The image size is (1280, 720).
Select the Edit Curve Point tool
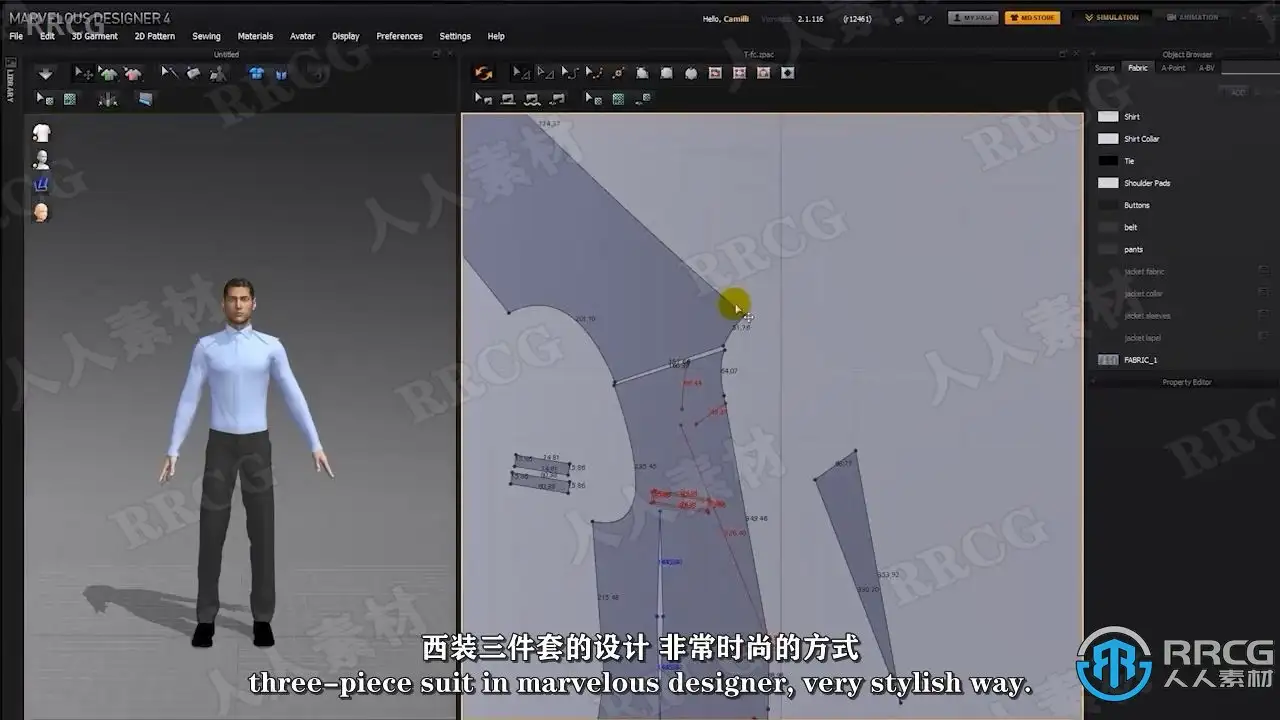click(594, 73)
